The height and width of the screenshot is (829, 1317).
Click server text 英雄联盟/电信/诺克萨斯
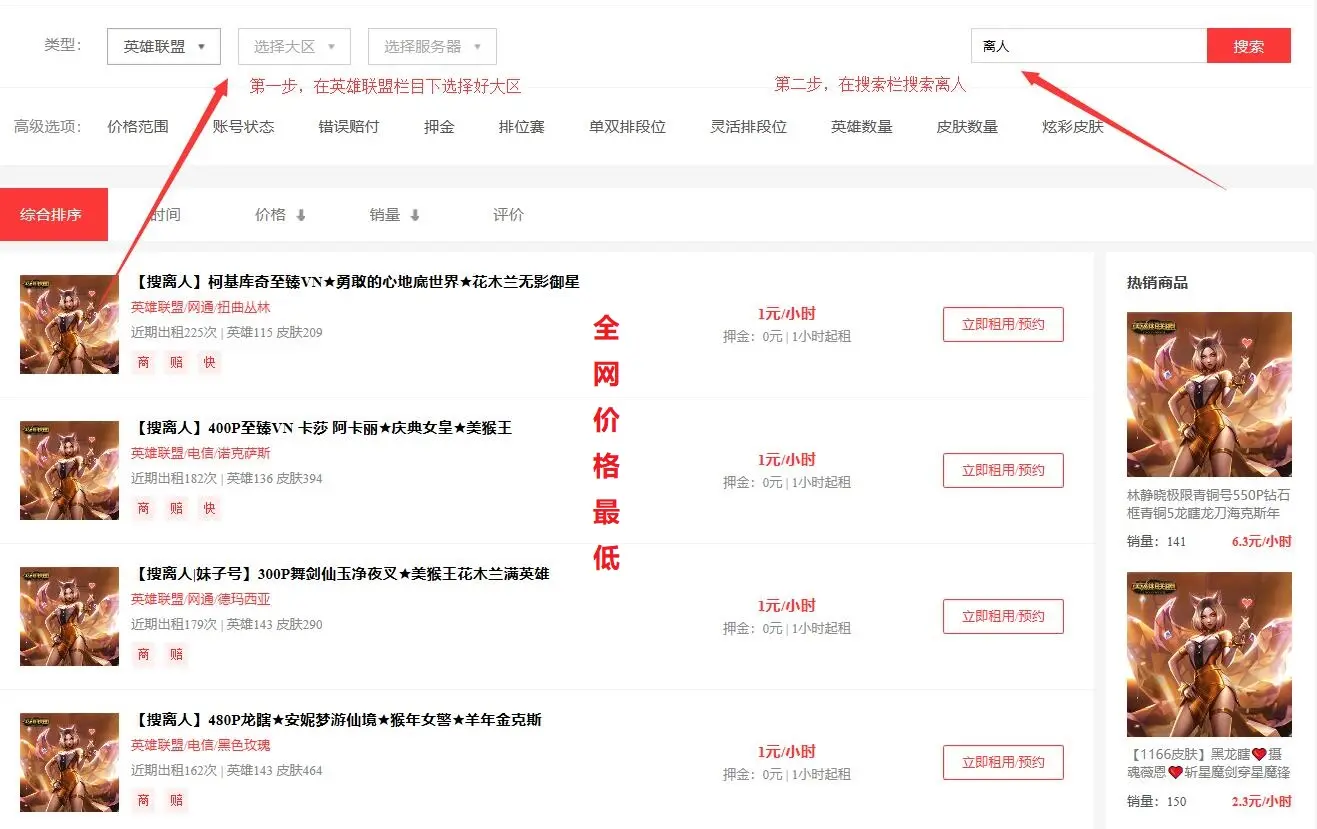point(201,453)
